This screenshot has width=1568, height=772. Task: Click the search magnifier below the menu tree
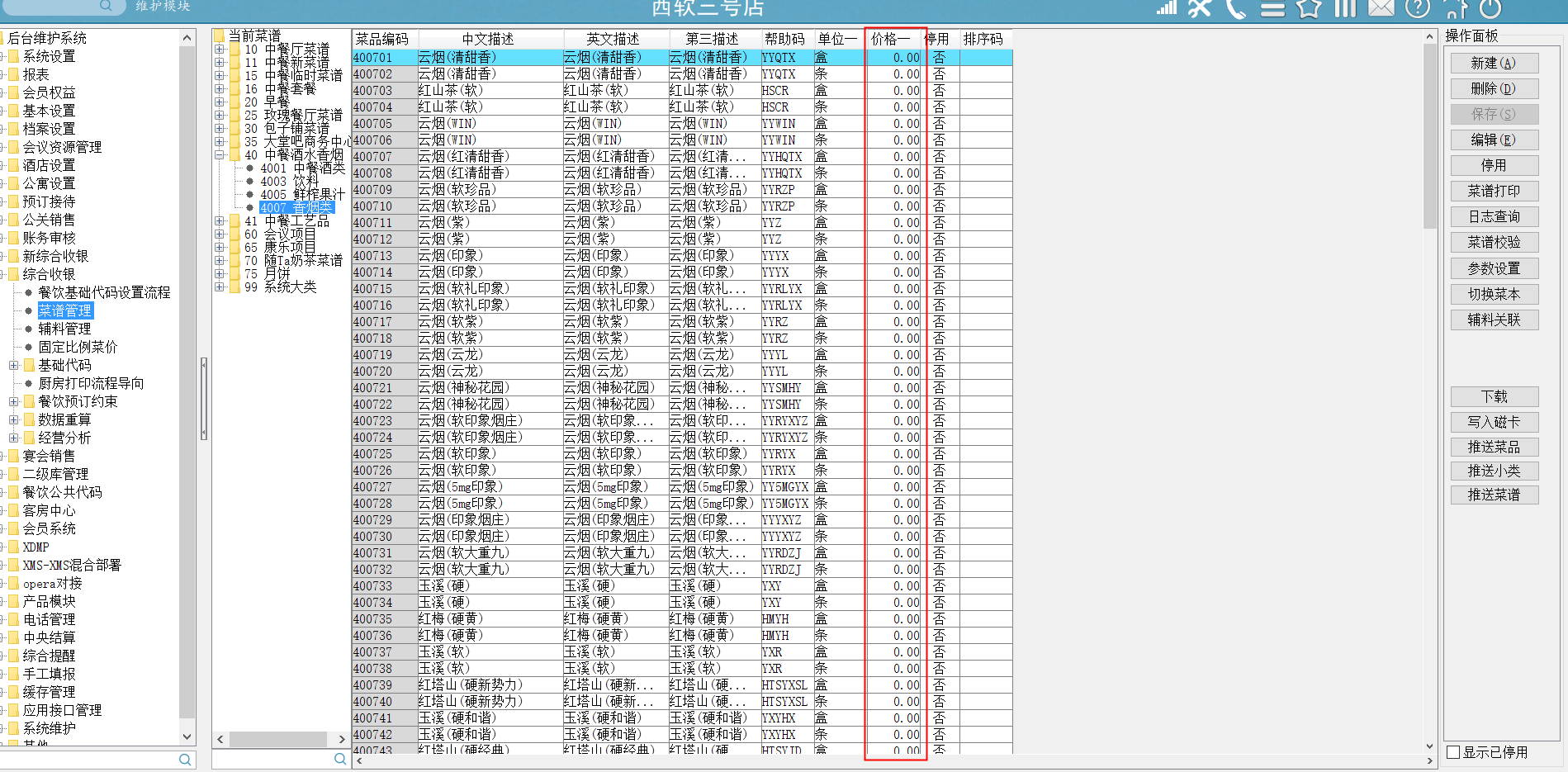pyautogui.click(x=340, y=759)
